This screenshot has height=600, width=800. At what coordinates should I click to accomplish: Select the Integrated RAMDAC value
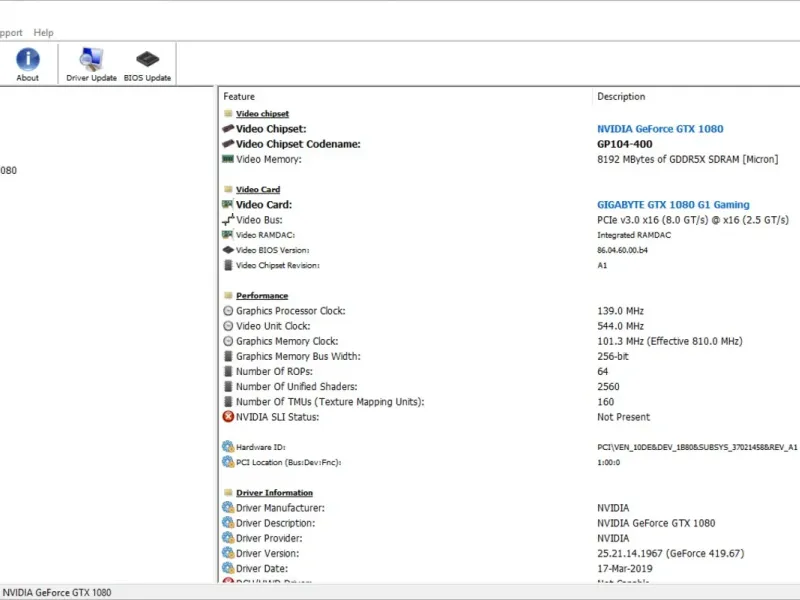point(634,235)
